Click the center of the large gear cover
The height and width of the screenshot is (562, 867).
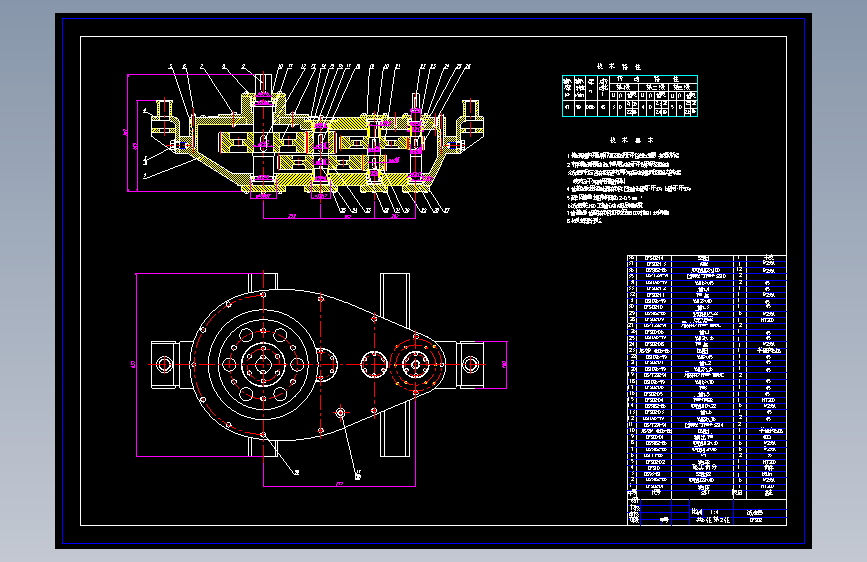(x=263, y=365)
